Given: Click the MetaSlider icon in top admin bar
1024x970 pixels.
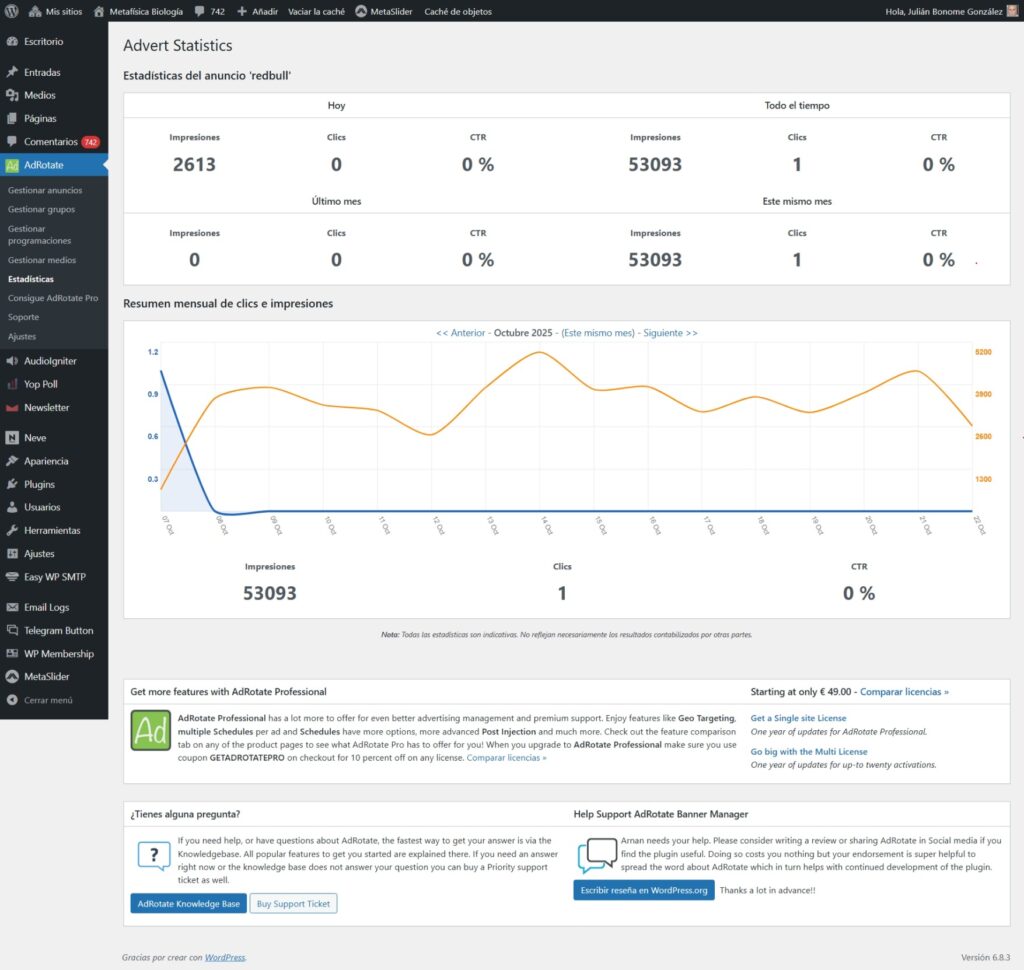Looking at the screenshot, I should [362, 11].
